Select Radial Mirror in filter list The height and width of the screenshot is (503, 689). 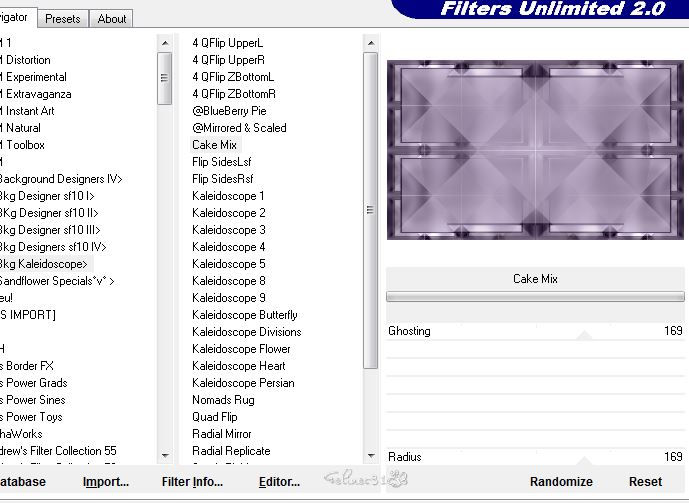[222, 434]
